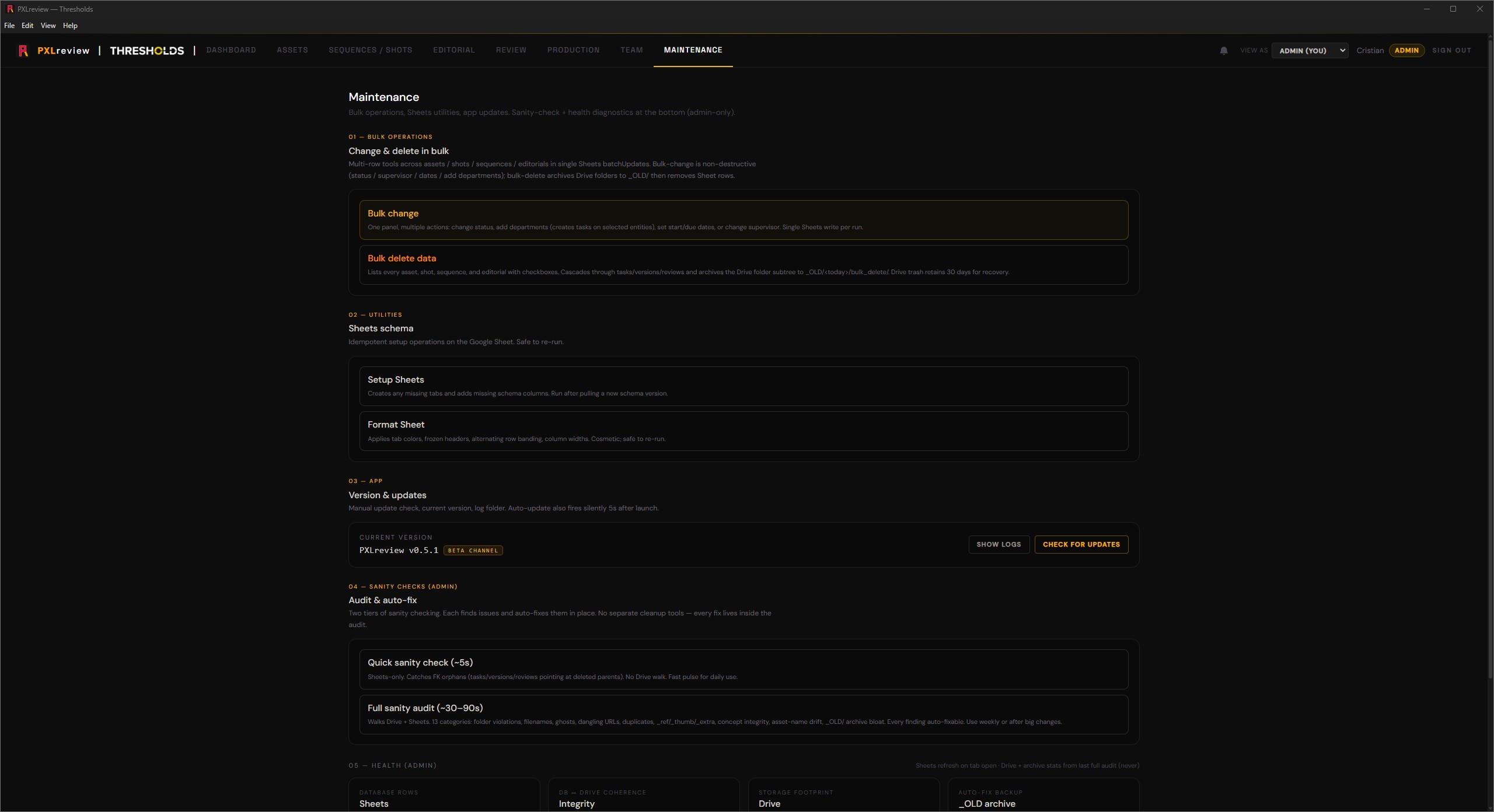Click the '03 — APP' section label
This screenshot has width=1494, height=812.
pyautogui.click(x=365, y=481)
